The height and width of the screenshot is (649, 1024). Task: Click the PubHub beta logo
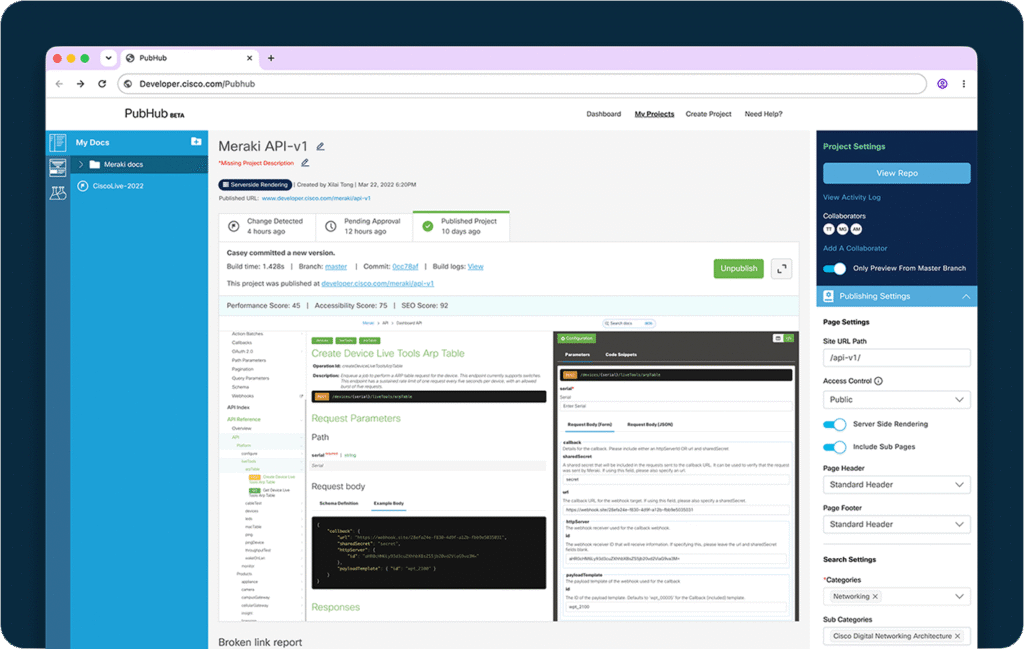(x=155, y=114)
